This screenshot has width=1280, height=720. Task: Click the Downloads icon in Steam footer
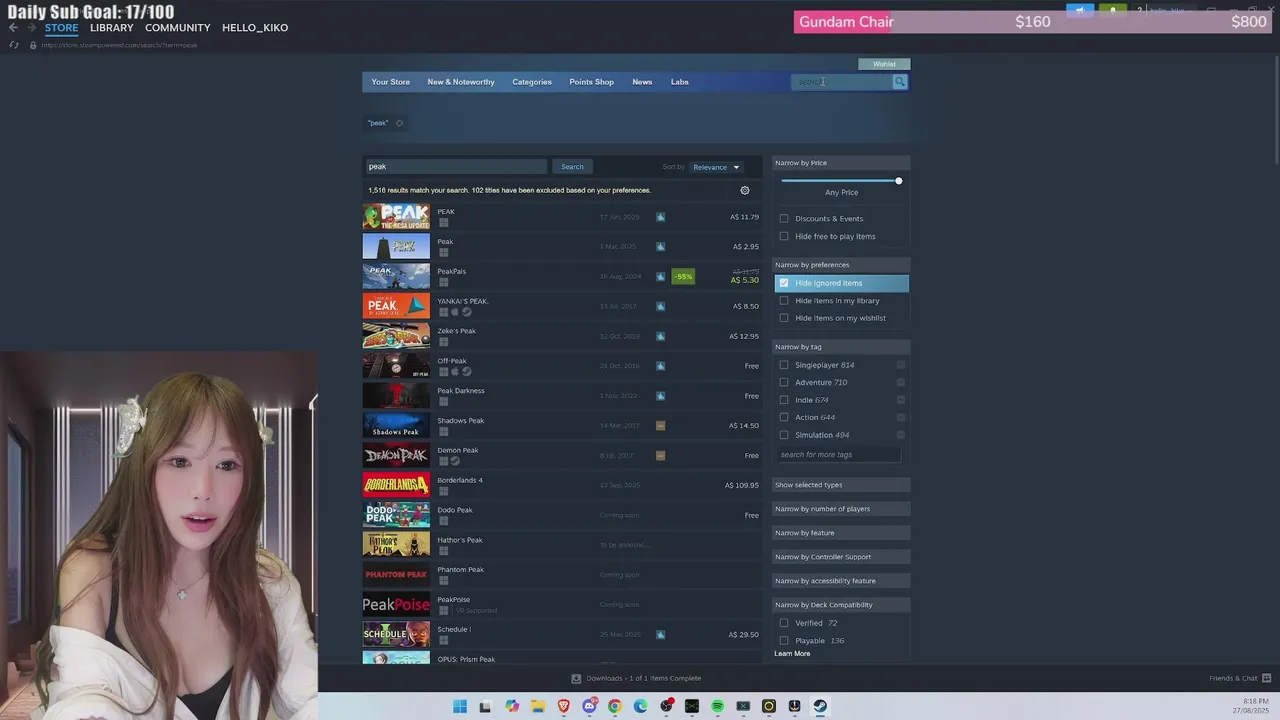pyautogui.click(x=576, y=678)
